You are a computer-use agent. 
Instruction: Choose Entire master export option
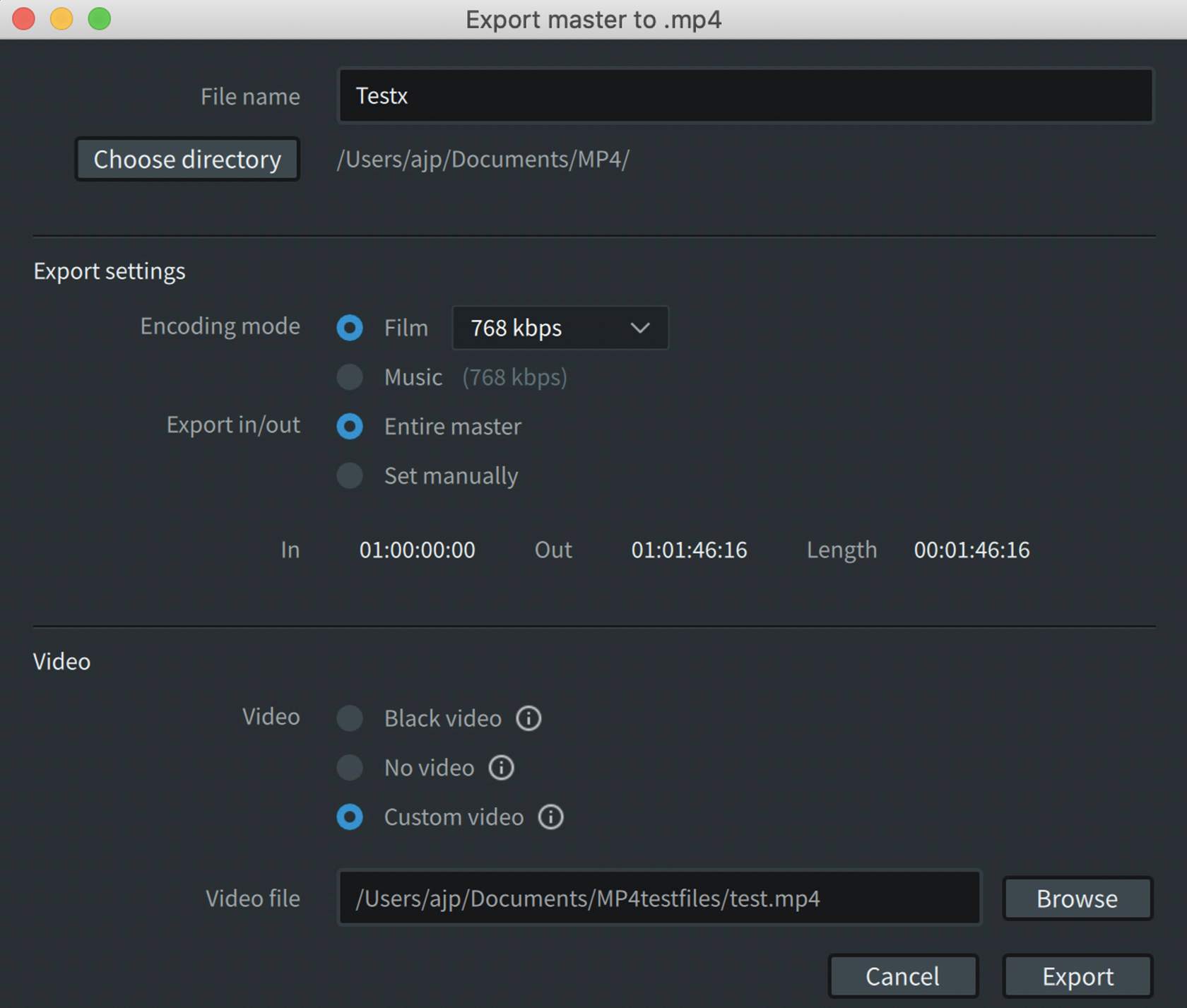click(x=350, y=427)
